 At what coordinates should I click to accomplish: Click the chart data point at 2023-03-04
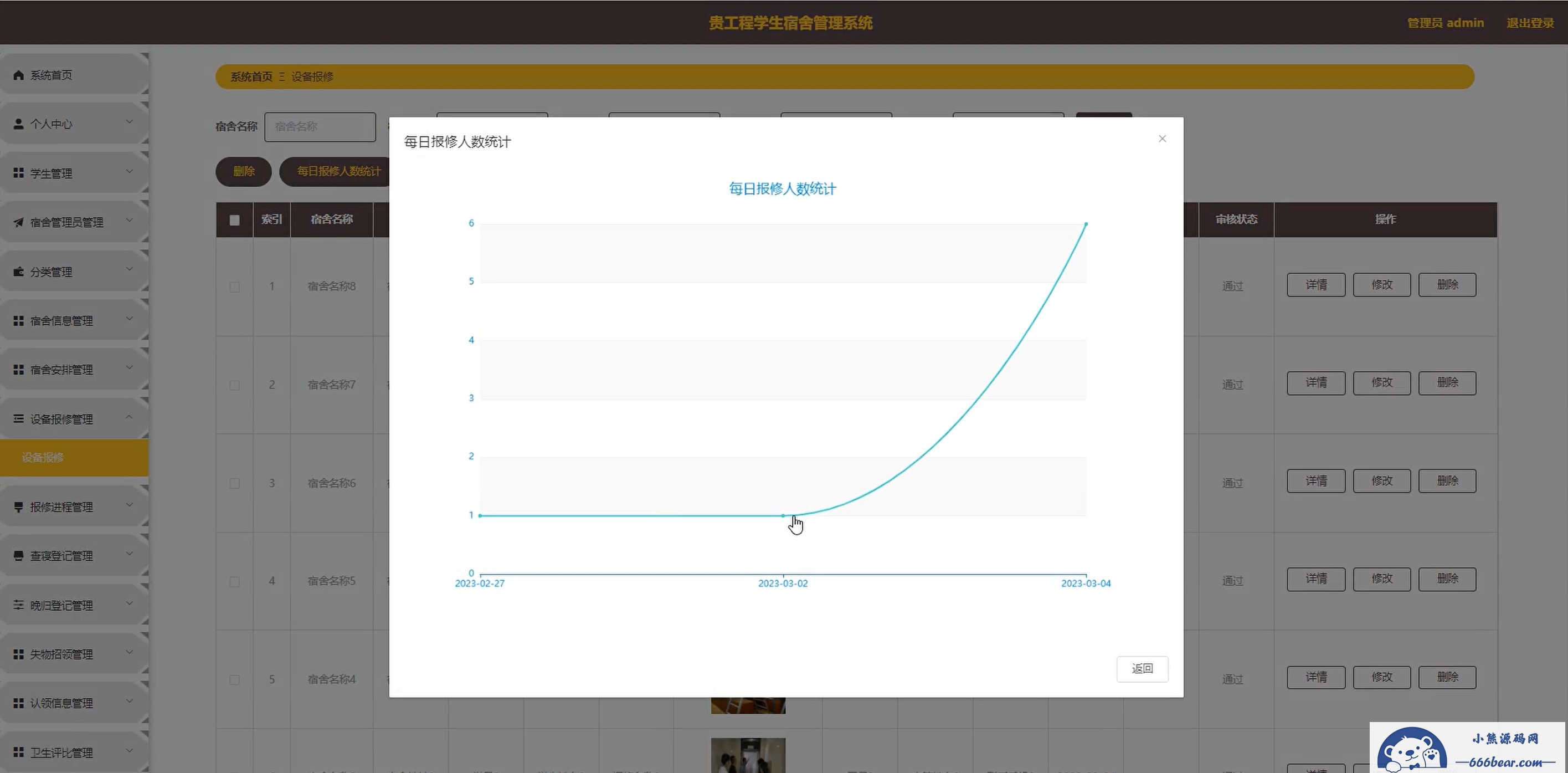pos(1086,224)
